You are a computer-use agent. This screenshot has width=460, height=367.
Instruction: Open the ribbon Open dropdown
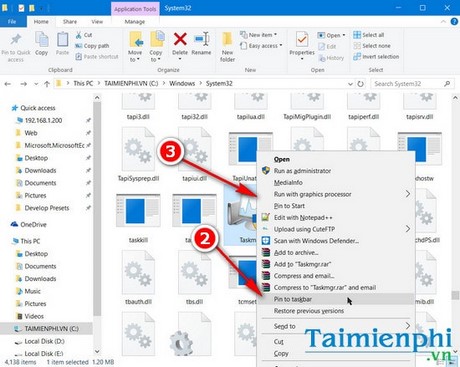pos(331,35)
